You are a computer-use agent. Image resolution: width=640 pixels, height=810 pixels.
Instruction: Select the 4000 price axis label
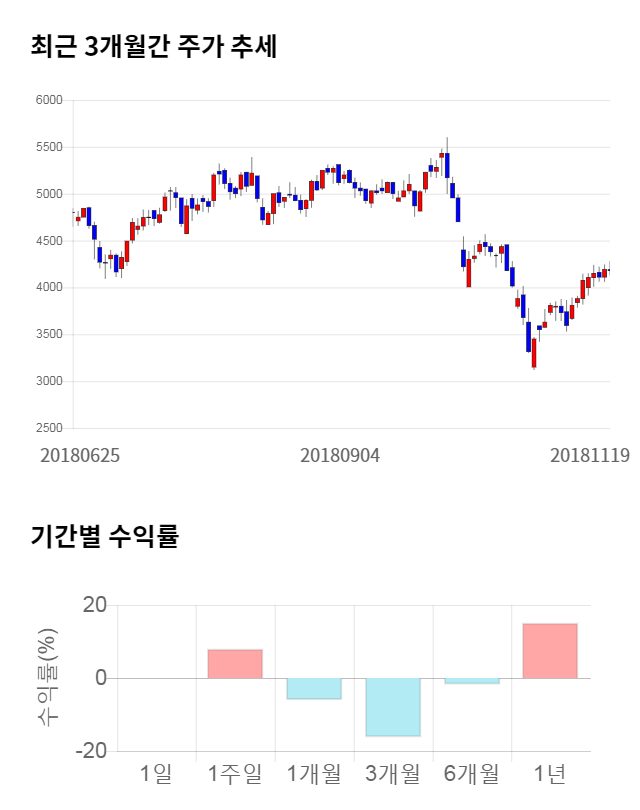tap(50, 288)
